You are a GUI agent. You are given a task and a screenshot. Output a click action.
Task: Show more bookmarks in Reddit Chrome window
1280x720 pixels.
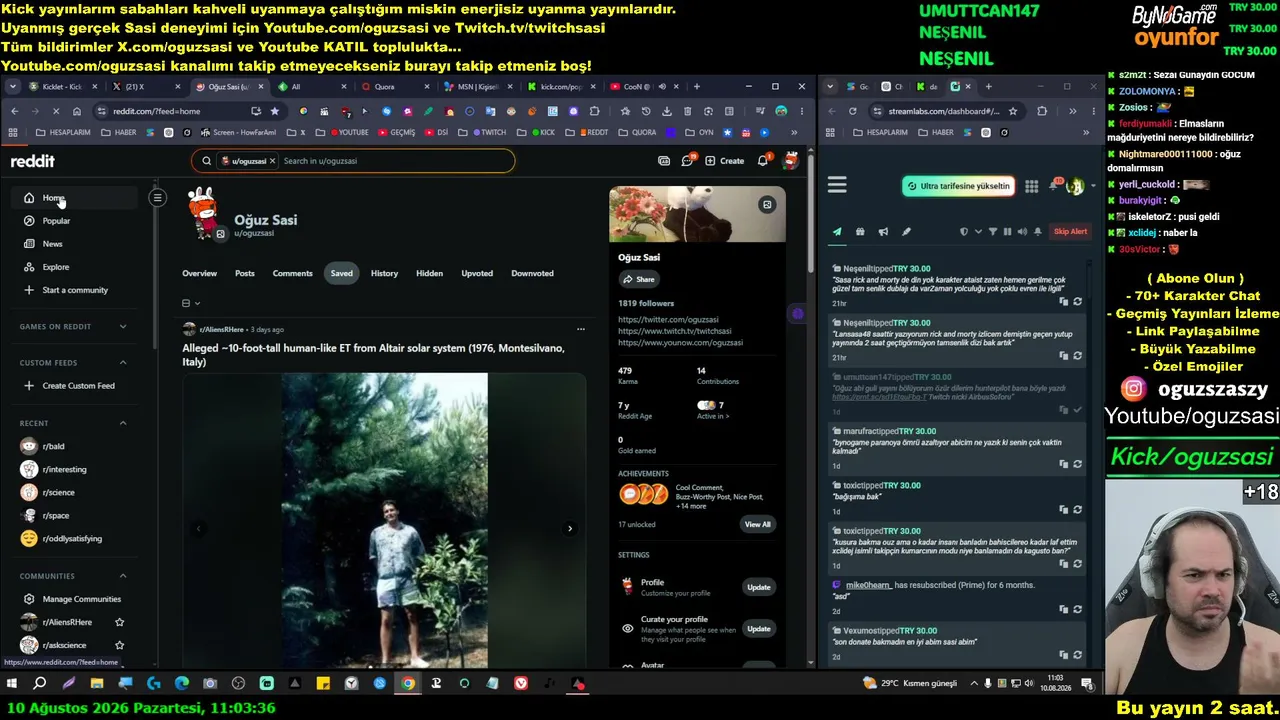pyautogui.click(x=795, y=132)
